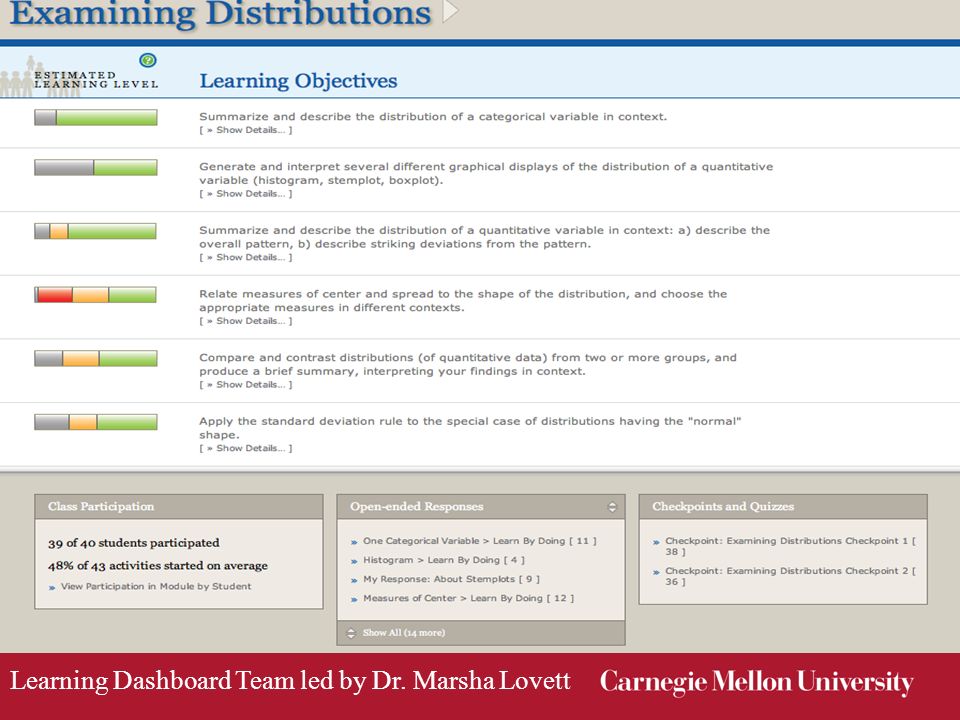This screenshot has height=720, width=960.
Task: Click learning level bar for graphical displays objective
Action: coord(96,167)
